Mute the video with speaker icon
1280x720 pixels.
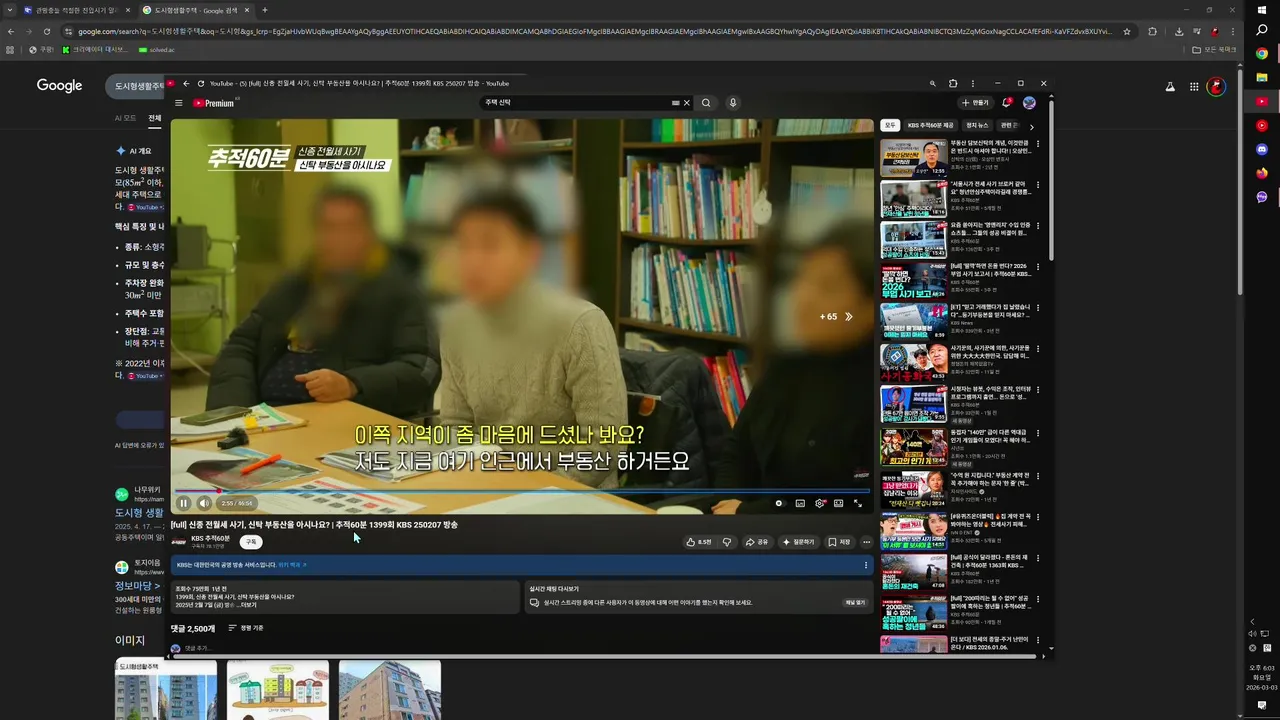[204, 503]
